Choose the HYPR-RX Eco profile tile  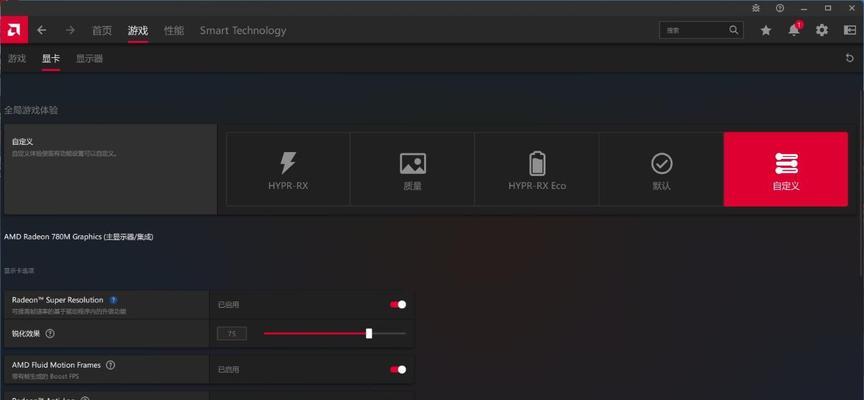(x=537, y=169)
